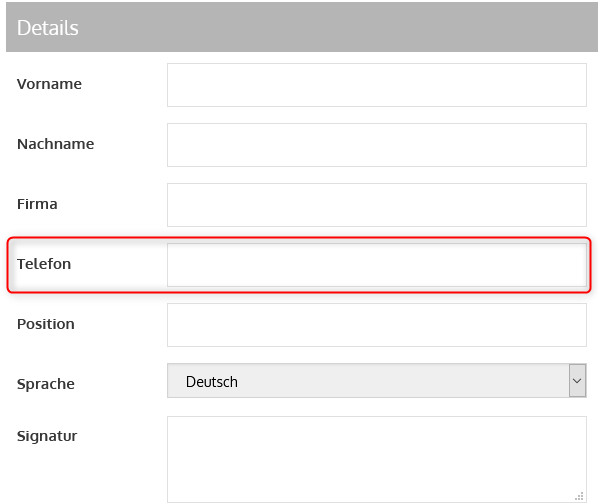Viewport: 598px width, 504px height.
Task: Click the chevron arrow on Sprache selector
Action: (x=577, y=380)
